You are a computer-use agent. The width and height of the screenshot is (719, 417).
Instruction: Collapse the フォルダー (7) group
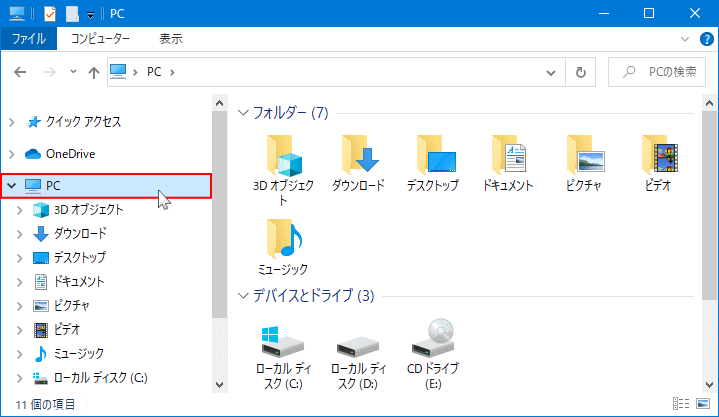[243, 112]
